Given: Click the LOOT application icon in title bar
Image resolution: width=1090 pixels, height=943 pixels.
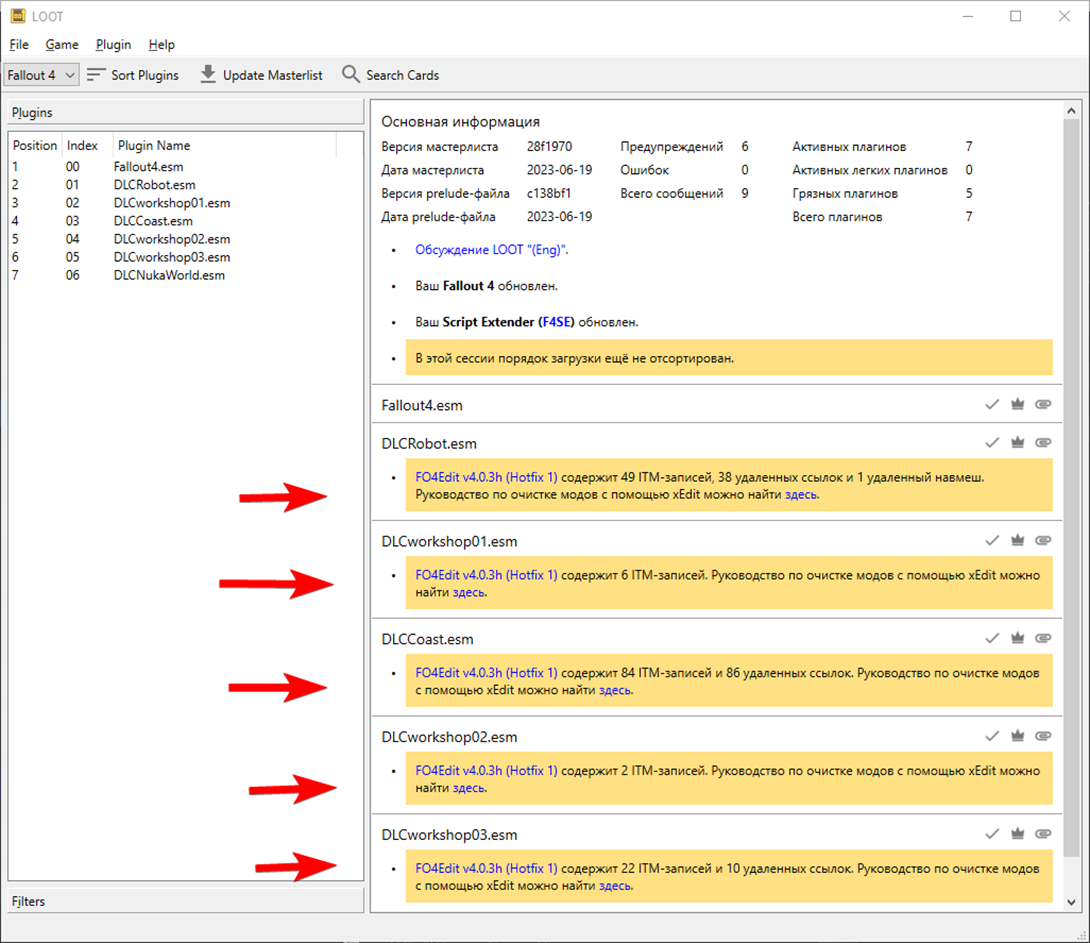Looking at the screenshot, I should pyautogui.click(x=17, y=15).
